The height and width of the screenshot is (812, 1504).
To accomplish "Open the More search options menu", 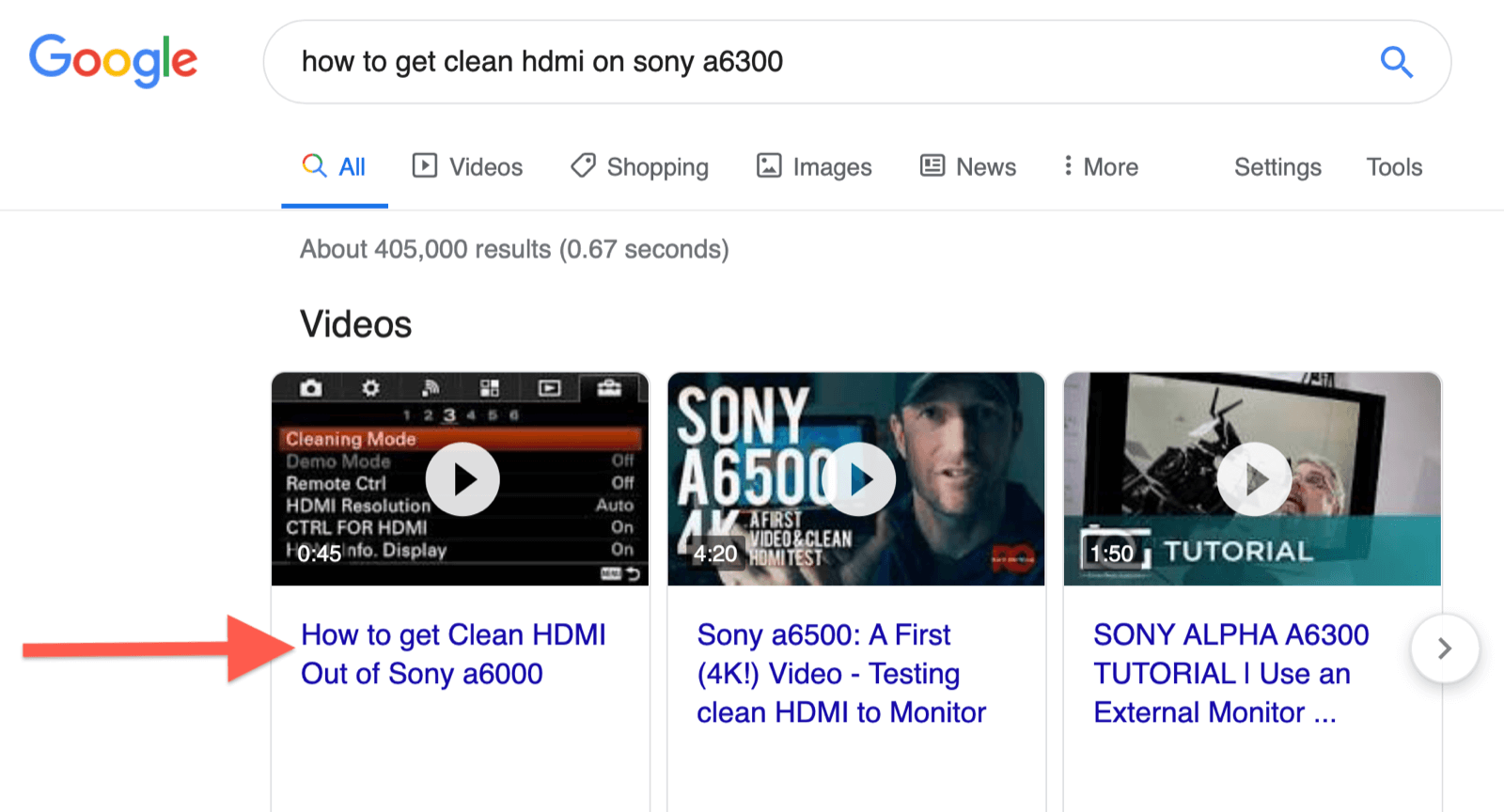I will point(1100,166).
